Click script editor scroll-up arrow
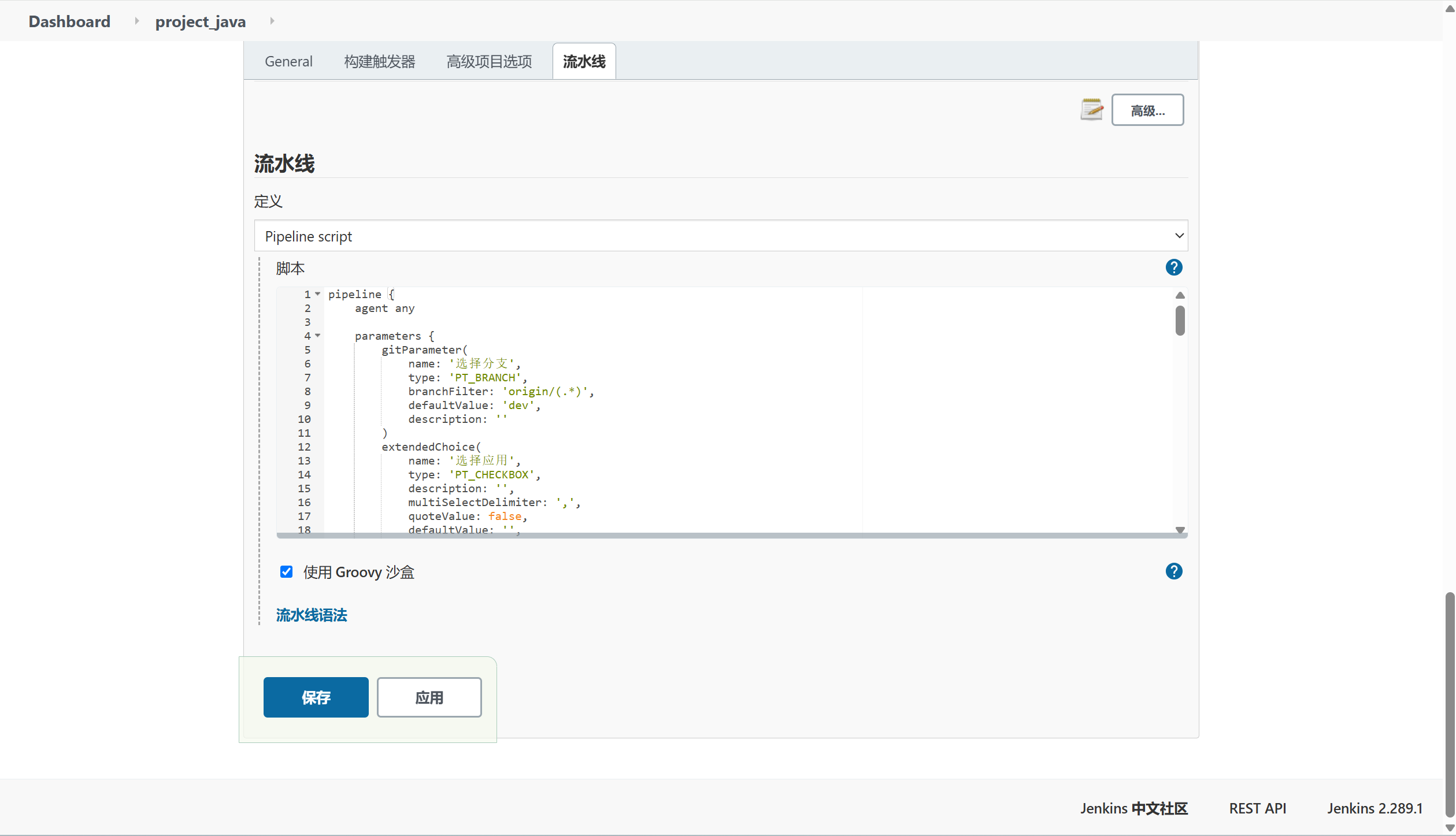Screen dimensions: 1456x836 coord(1180,295)
